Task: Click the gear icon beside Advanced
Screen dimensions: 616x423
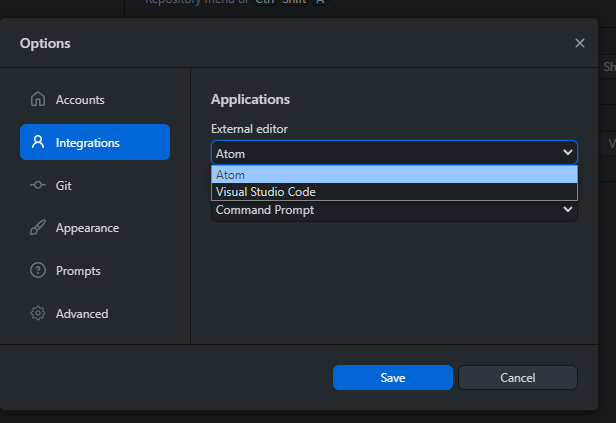Action: [38, 314]
